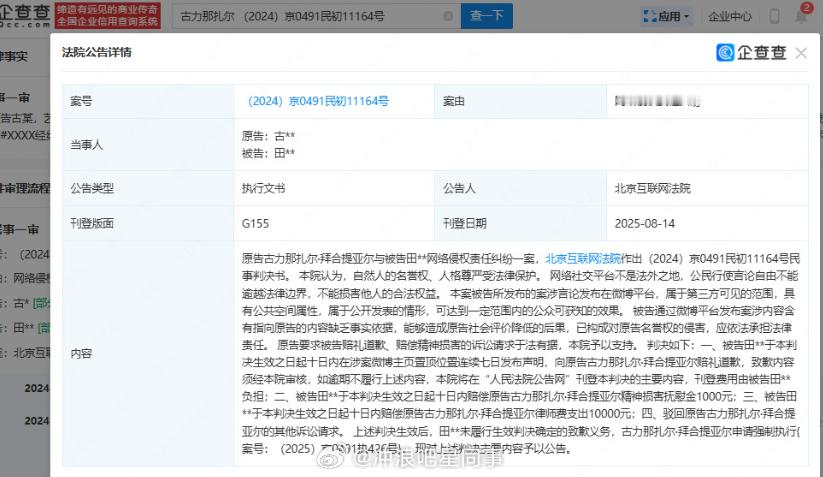Clear the search box with the x icon
Viewport: 823px width, 477px height.
[448, 16]
